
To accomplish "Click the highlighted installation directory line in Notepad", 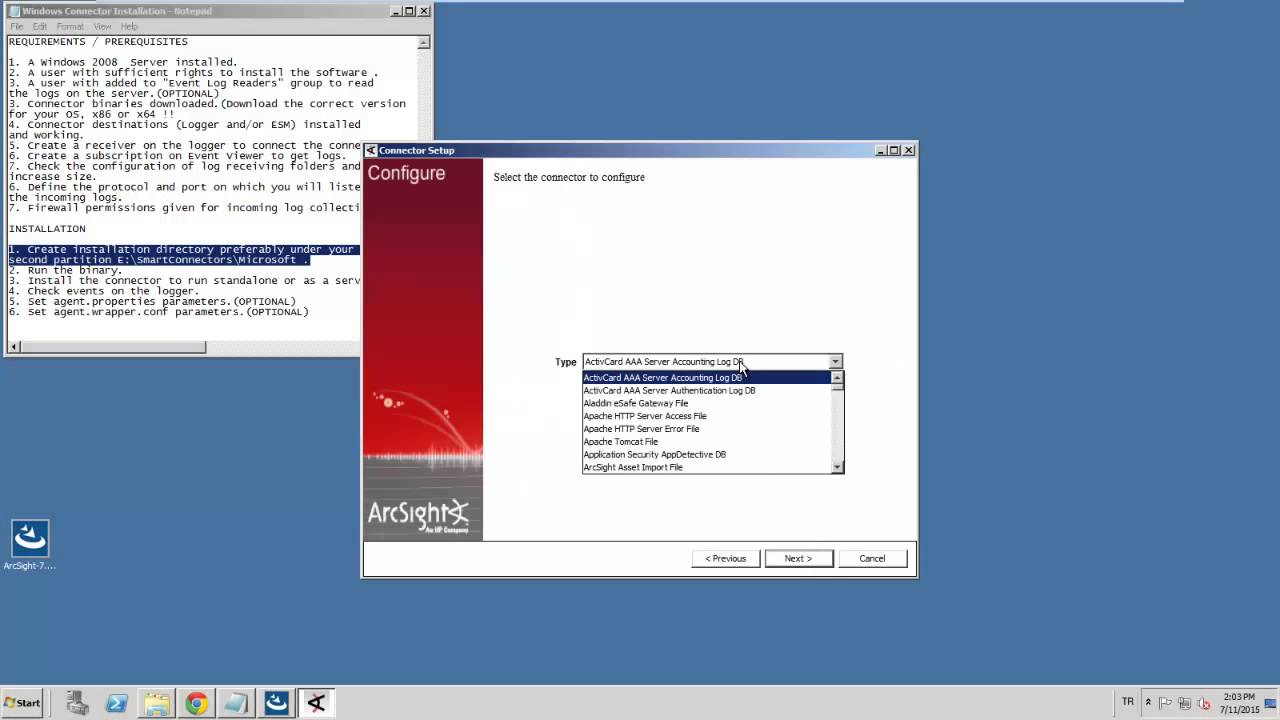I will coord(183,254).
